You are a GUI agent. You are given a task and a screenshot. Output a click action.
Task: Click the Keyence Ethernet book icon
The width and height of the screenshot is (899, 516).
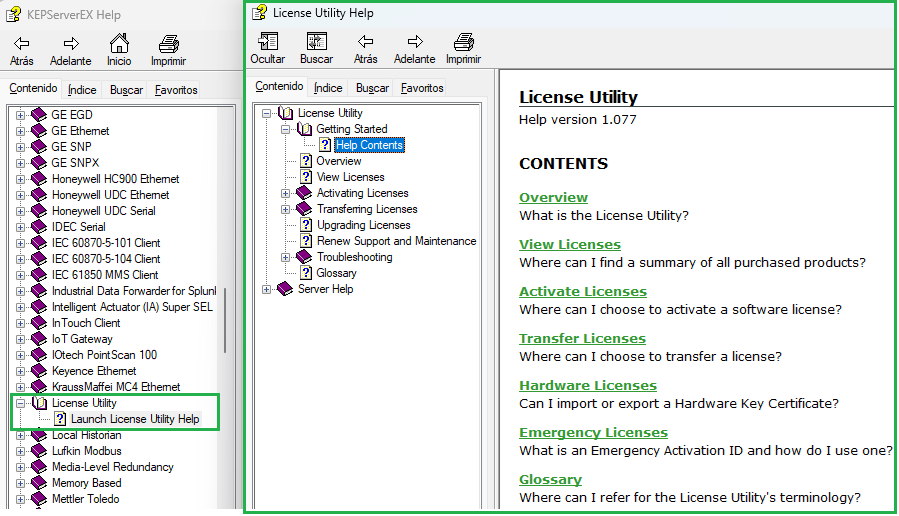pyautogui.click(x=39, y=371)
